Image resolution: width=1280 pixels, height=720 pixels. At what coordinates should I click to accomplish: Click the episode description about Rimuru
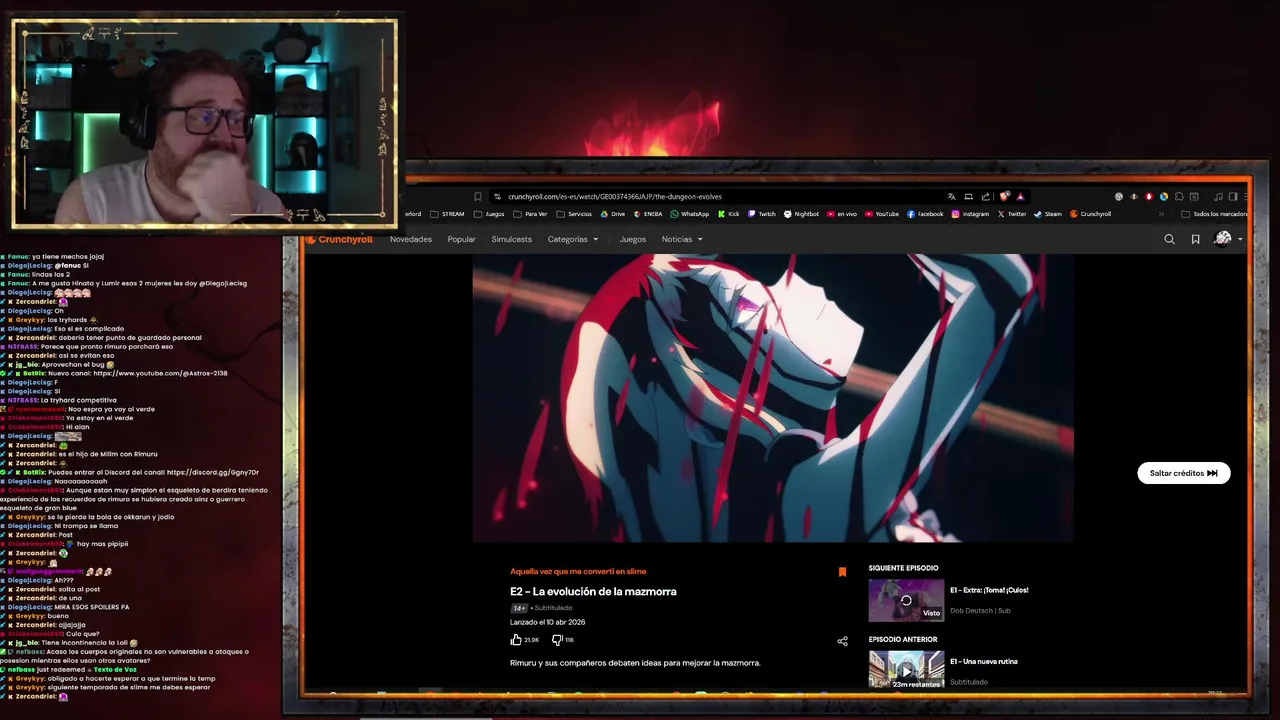pyautogui.click(x=635, y=663)
